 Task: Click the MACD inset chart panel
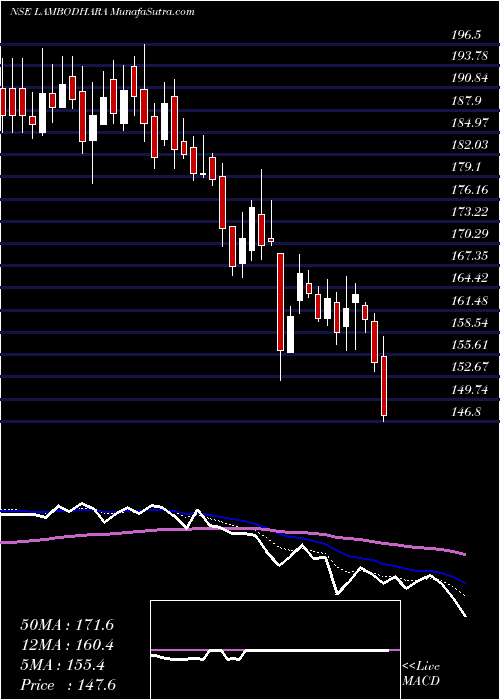(x=275, y=650)
